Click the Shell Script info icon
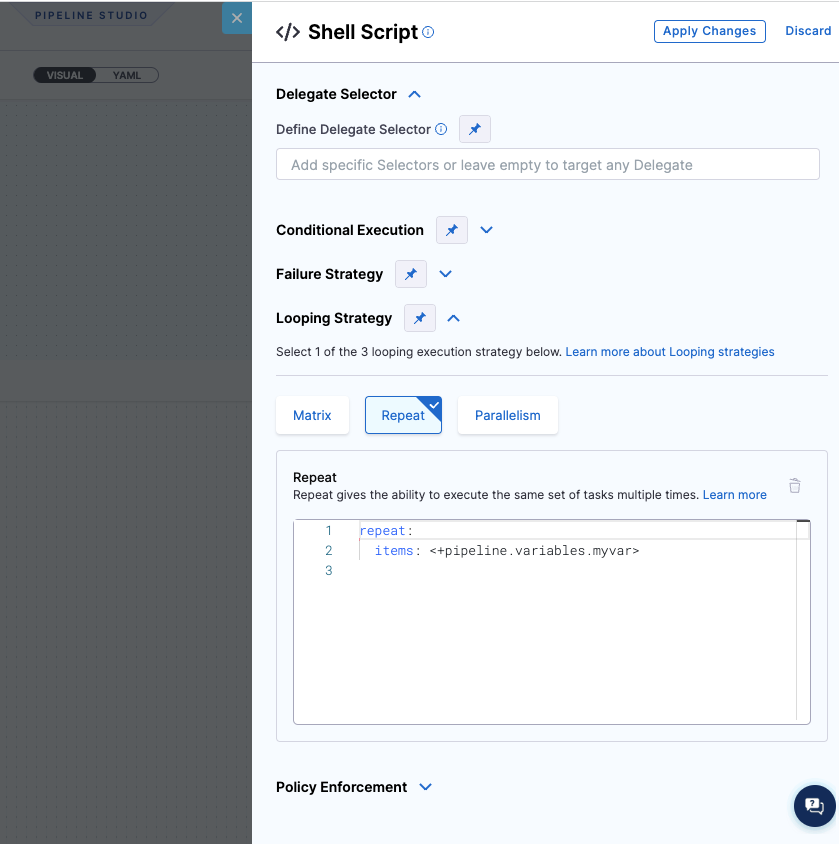This screenshot has width=839, height=844. point(428,32)
